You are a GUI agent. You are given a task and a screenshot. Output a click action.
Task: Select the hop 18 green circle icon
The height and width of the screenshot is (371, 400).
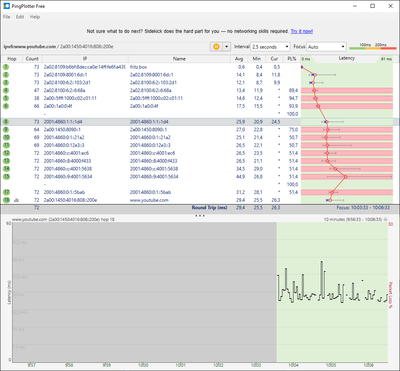click(6, 200)
